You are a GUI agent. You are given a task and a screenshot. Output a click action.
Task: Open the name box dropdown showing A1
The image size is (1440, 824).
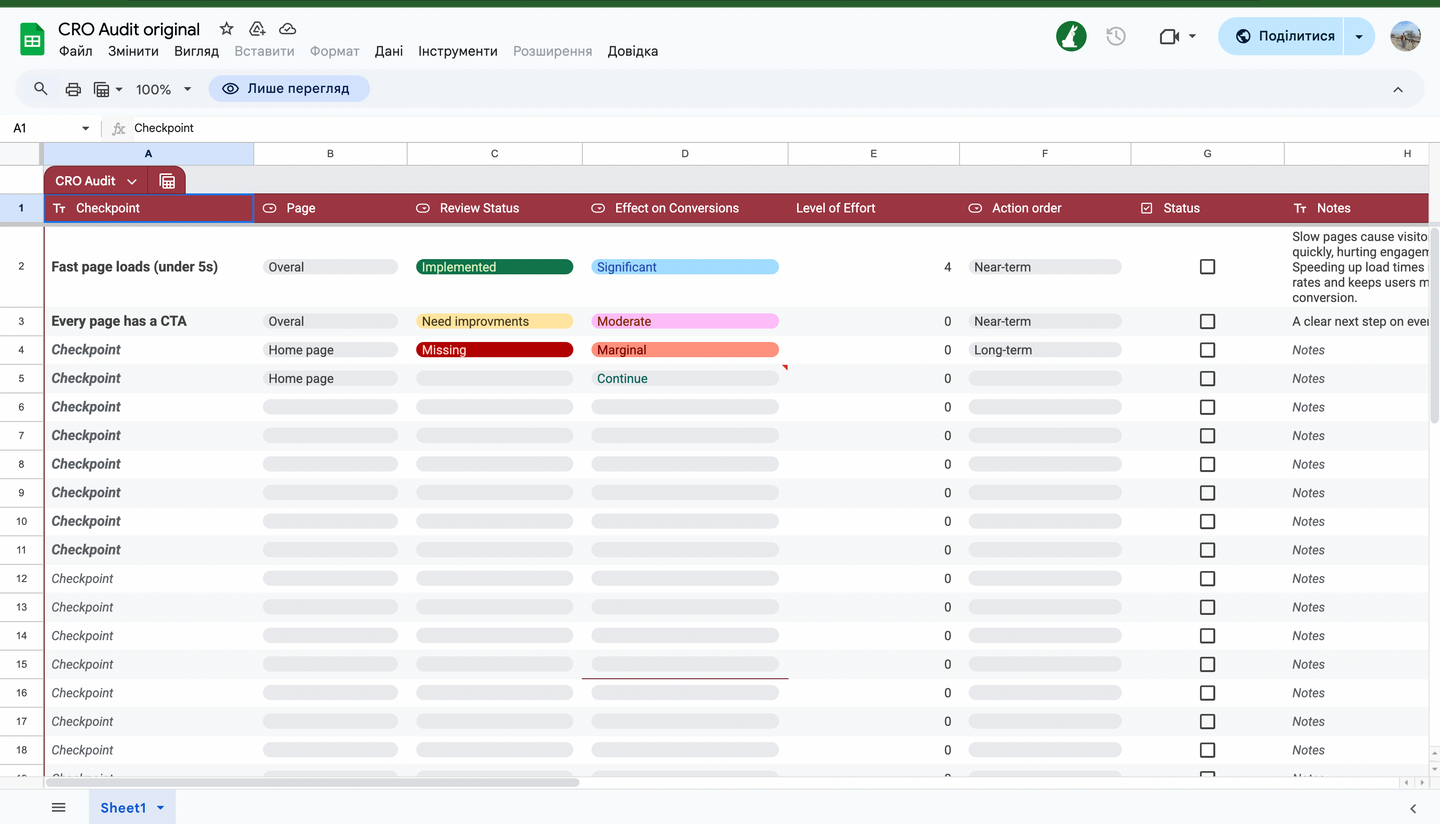pyautogui.click(x=86, y=128)
